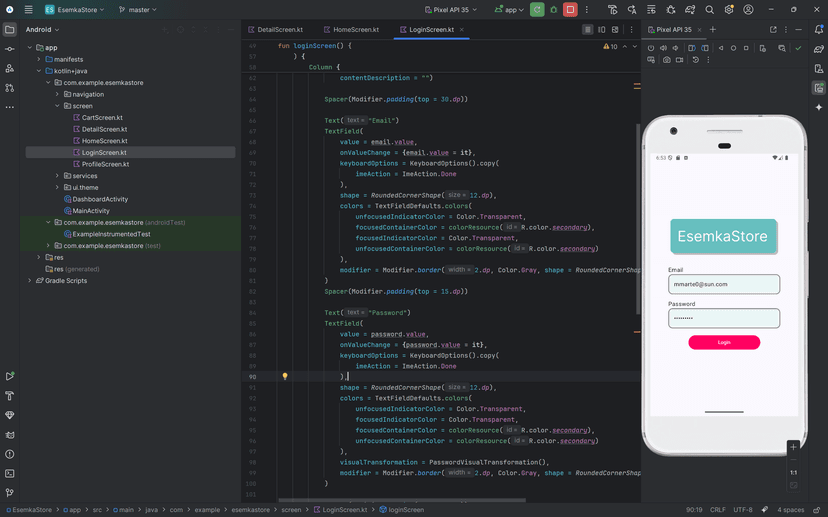The width and height of the screenshot is (828, 517).
Task: Toggle the emulator power button
Action: coord(651,48)
